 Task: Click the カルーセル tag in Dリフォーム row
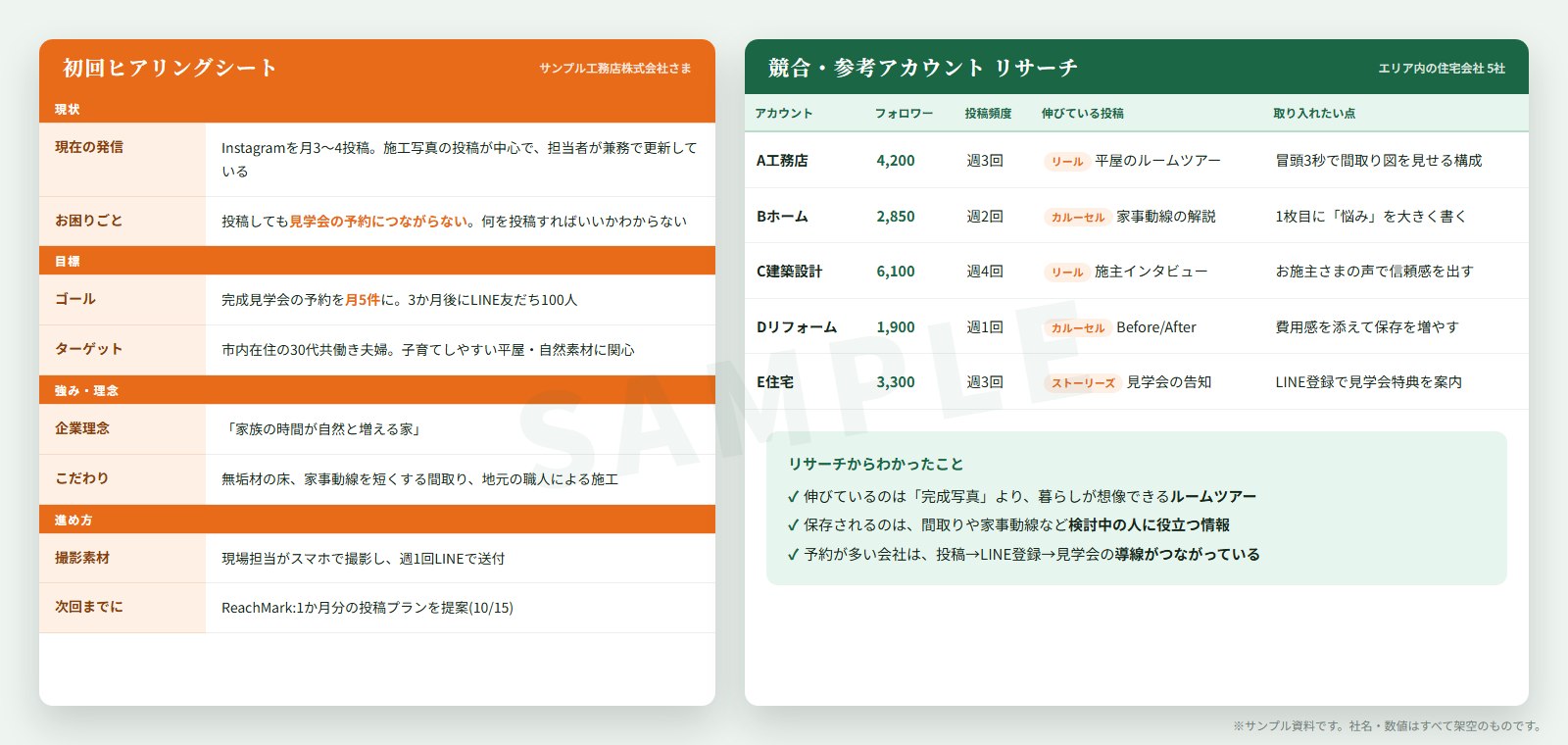(x=1078, y=328)
